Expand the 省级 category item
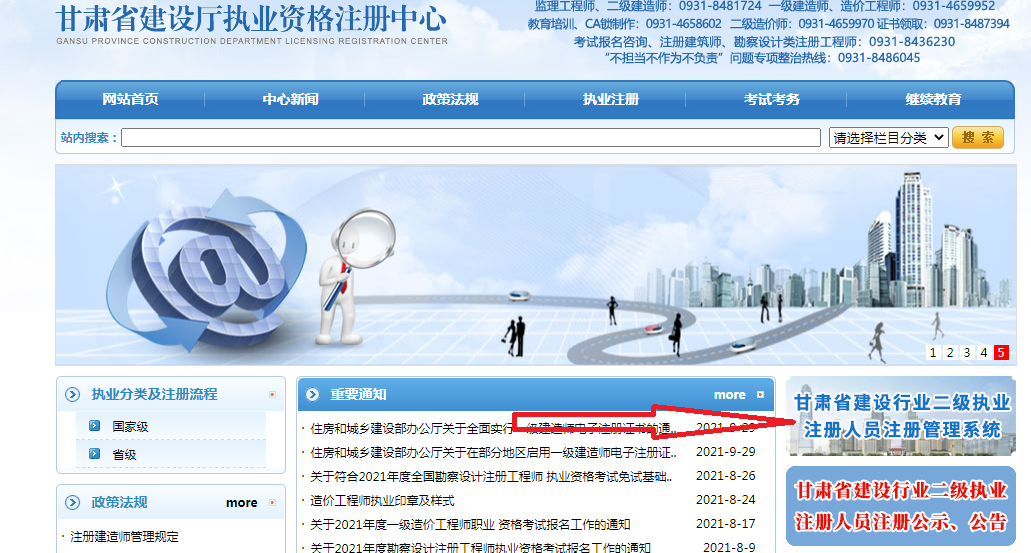Screen dimensions: 1031x553 click(x=124, y=454)
